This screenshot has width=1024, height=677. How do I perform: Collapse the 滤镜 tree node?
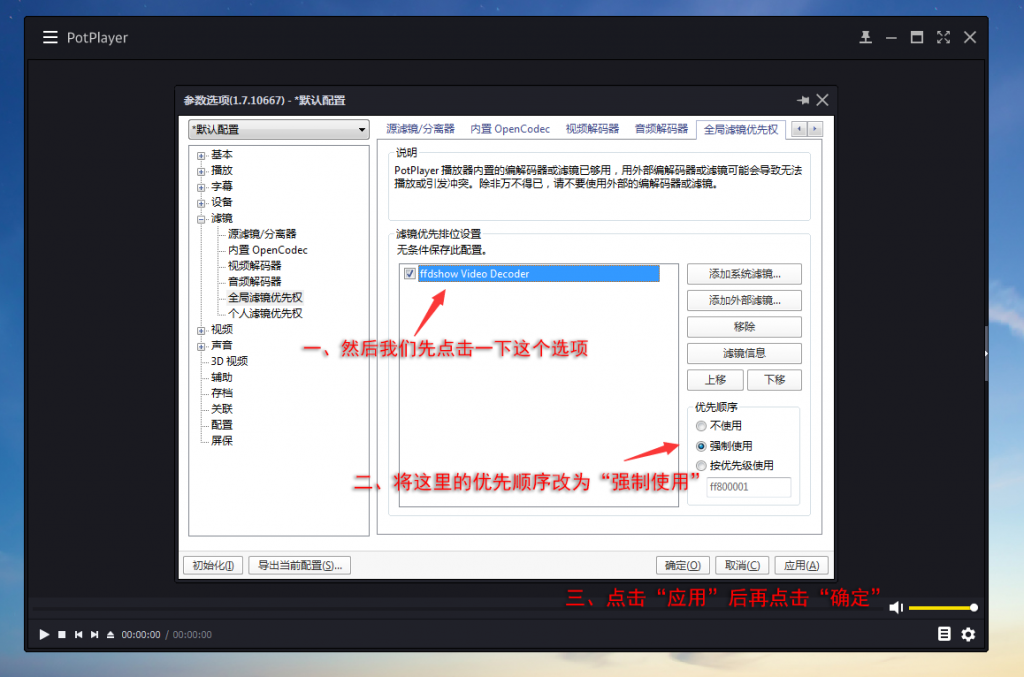[201, 219]
